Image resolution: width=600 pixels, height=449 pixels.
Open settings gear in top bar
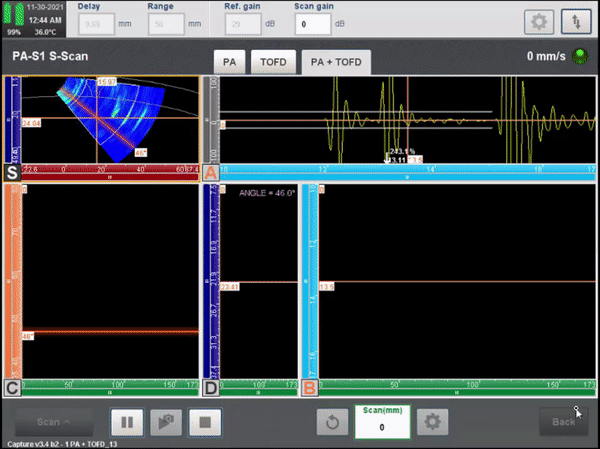(539, 22)
